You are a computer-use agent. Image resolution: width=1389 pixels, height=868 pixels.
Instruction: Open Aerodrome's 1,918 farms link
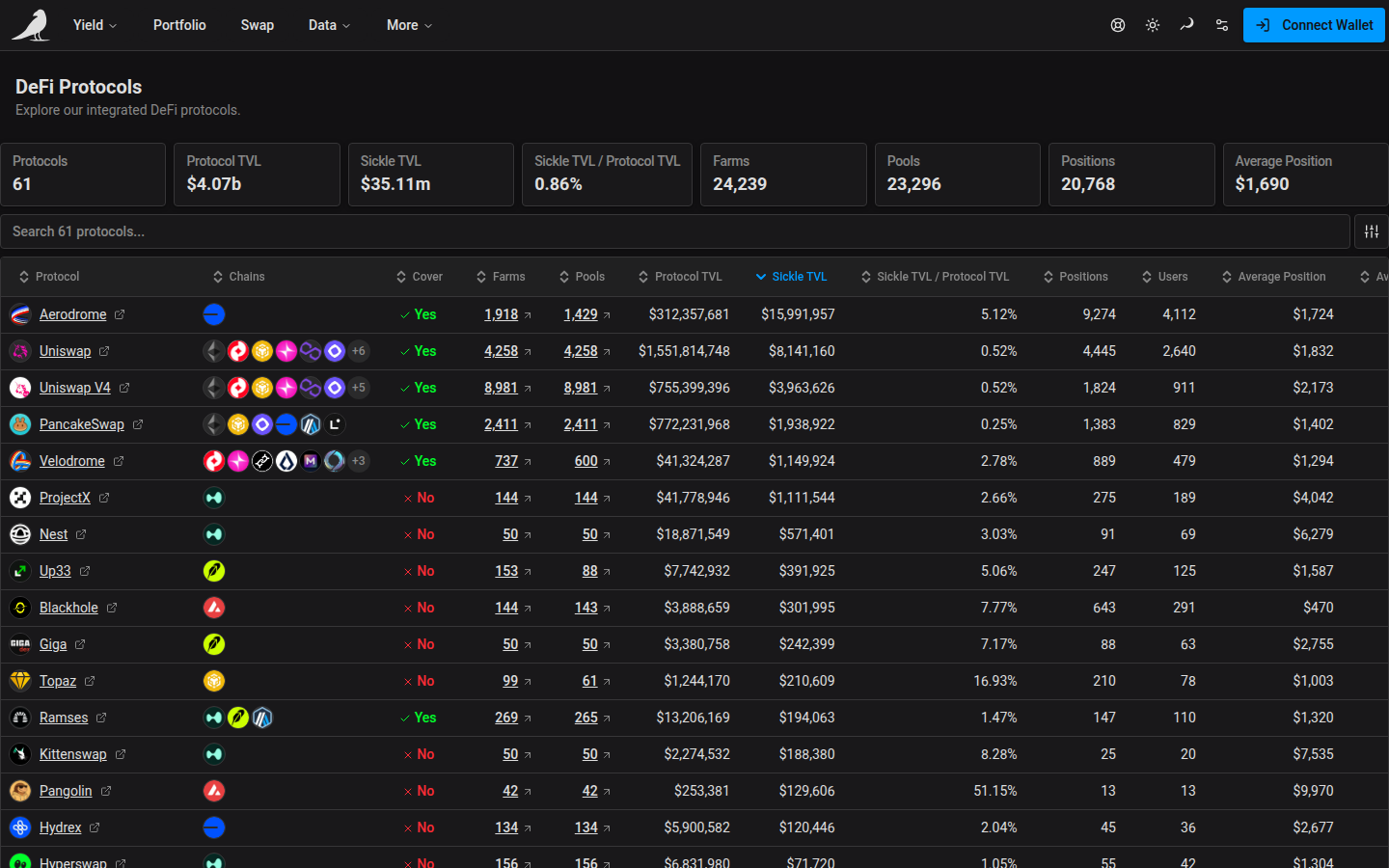(x=502, y=314)
